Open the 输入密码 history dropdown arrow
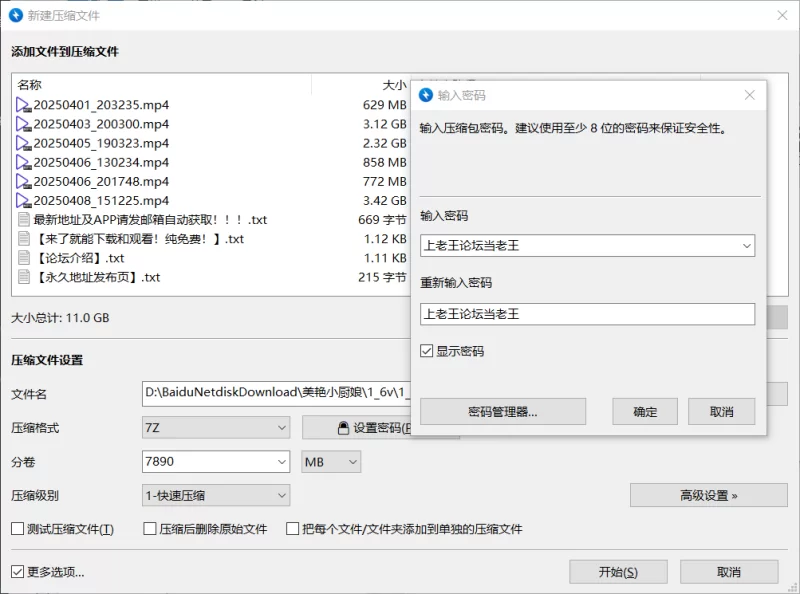Viewport: 800px width, 594px height. pyautogui.click(x=746, y=246)
